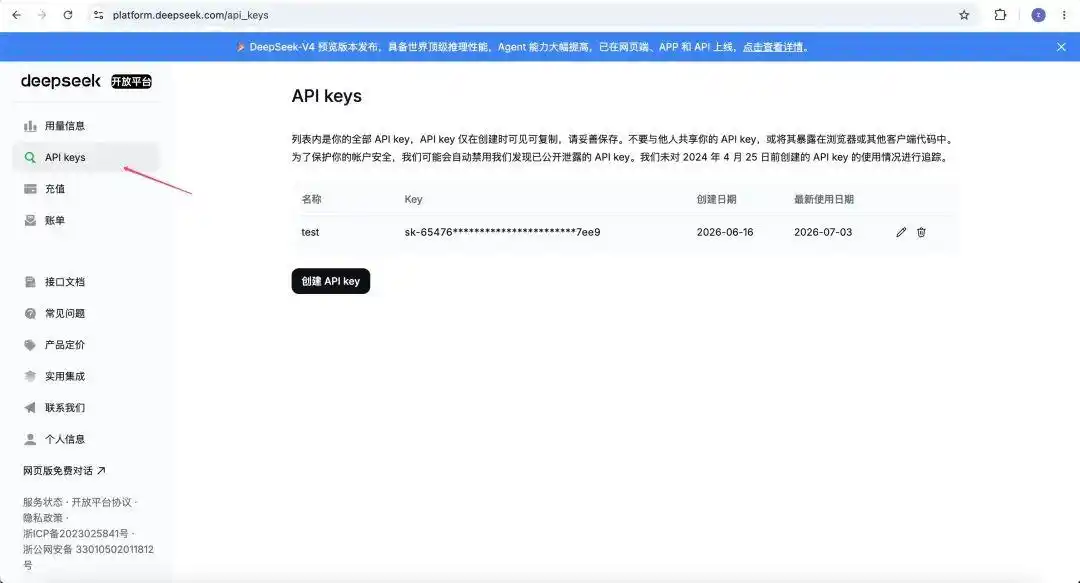1080x583 pixels.
Task: Open the 浙公网安备 33010502011812号 link
Action: [x=88, y=557]
